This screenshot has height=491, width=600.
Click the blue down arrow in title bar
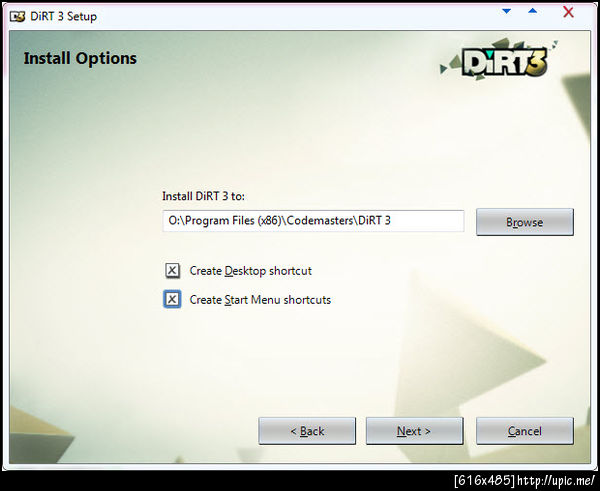507,11
